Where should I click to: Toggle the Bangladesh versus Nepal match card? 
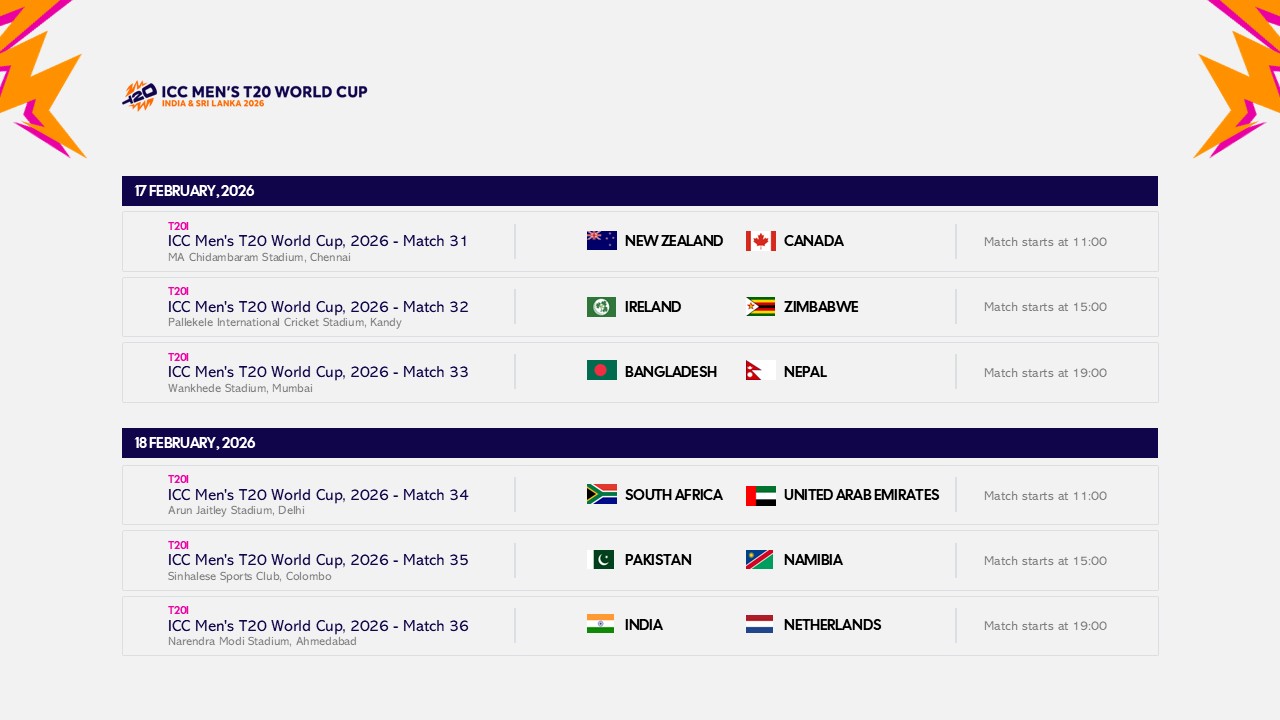tap(640, 371)
